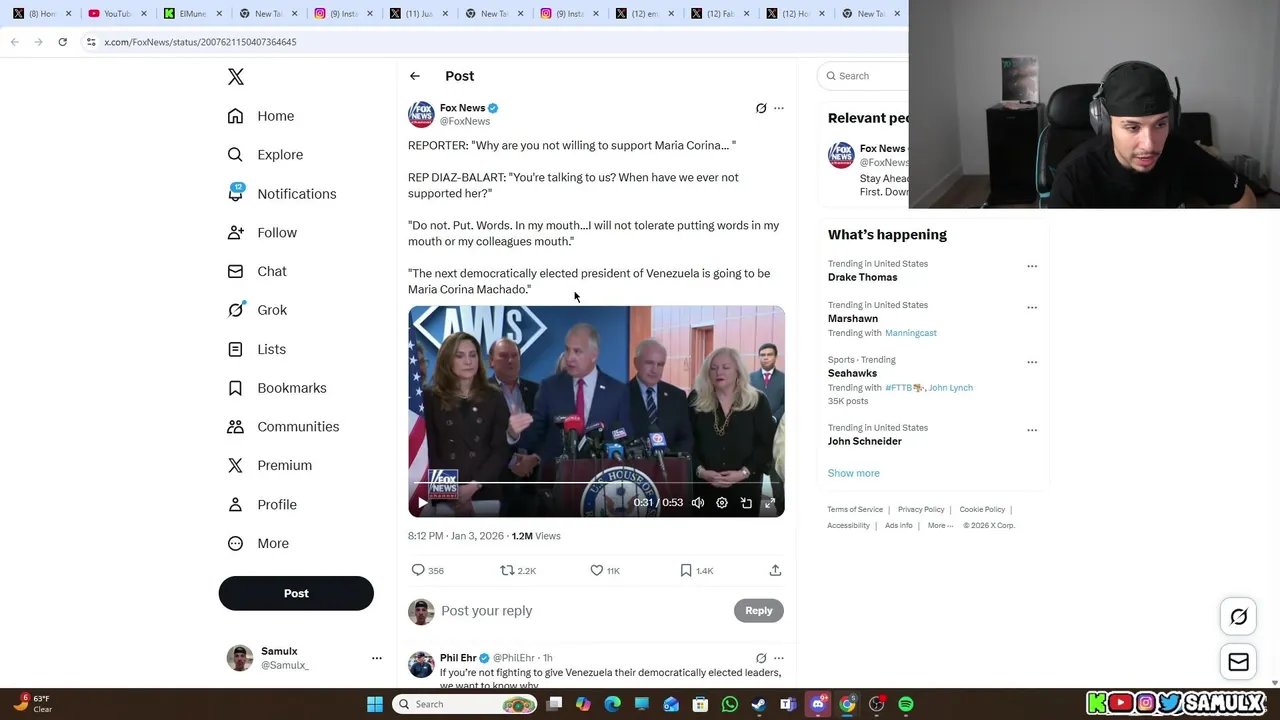
Task: Click the back arrow beside Post
Action: (x=415, y=76)
